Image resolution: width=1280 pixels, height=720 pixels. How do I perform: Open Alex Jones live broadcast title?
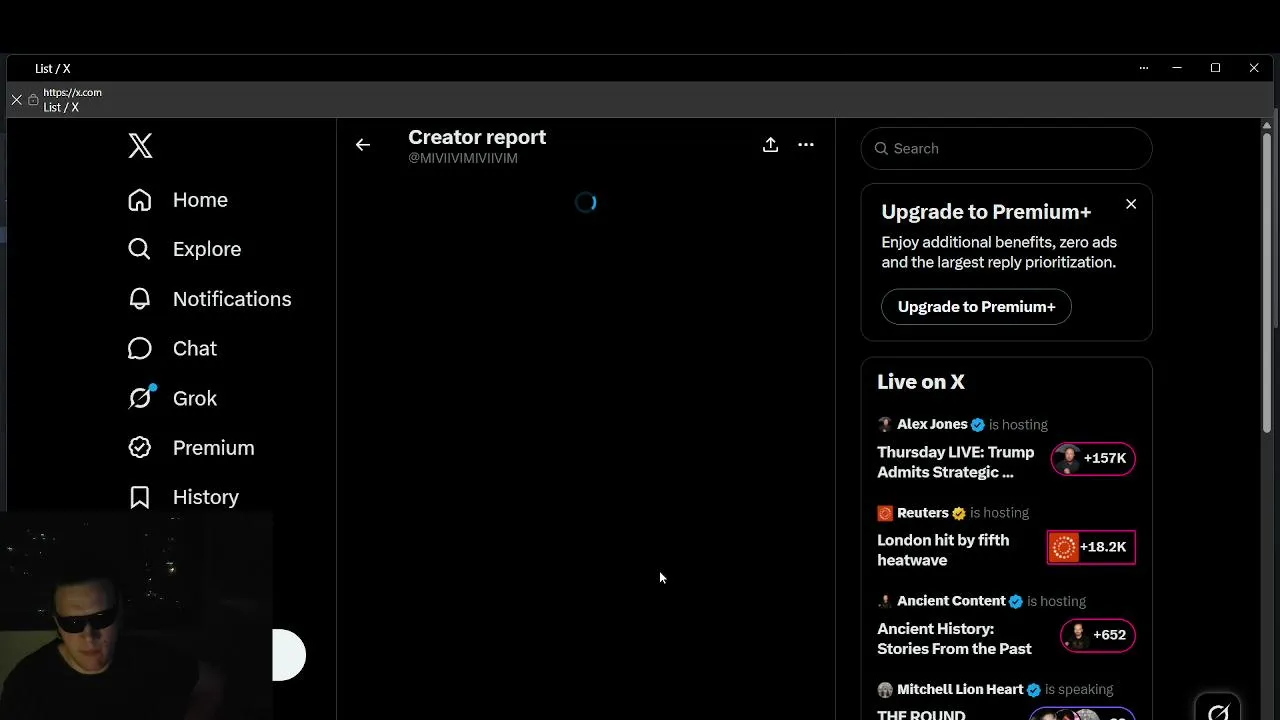click(955, 462)
